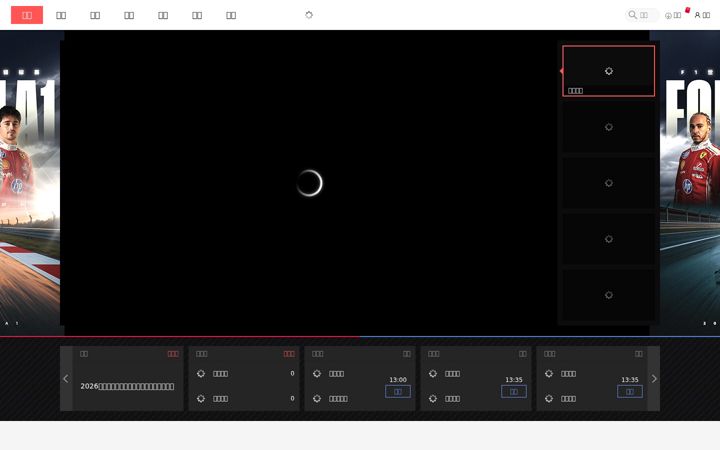This screenshot has height=450, width=720.
Task: Select the third thumbnail in the video playlist
Action: pyautogui.click(x=609, y=183)
